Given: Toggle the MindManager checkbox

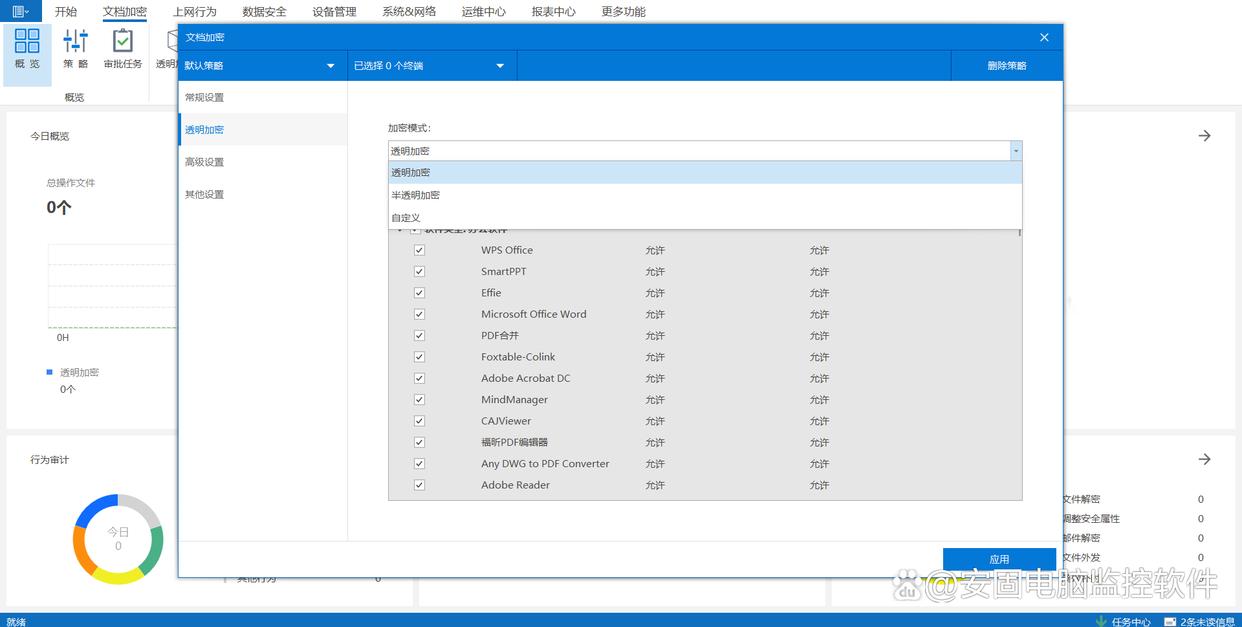Looking at the screenshot, I should [x=419, y=400].
